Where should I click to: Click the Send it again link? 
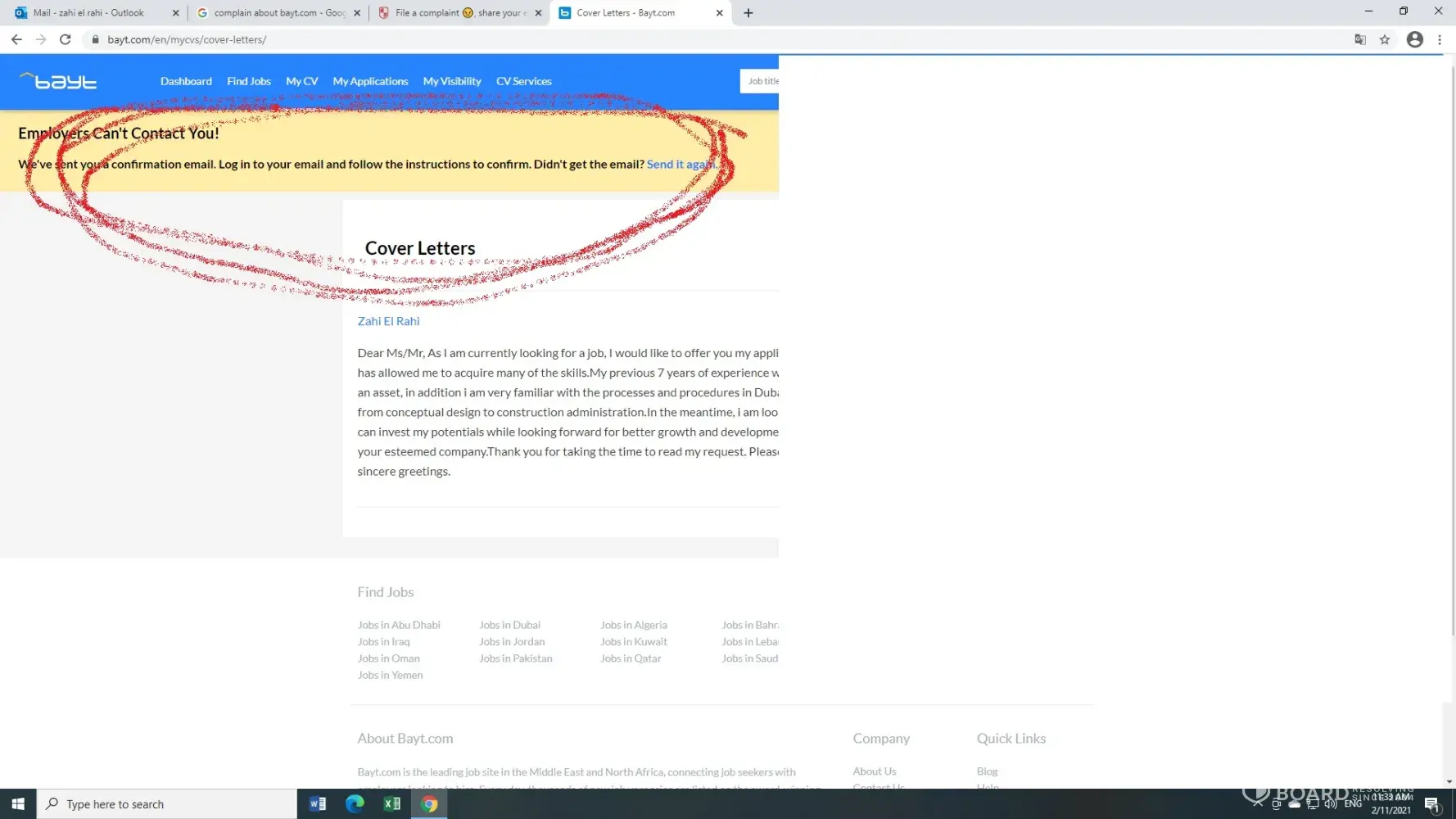681,164
